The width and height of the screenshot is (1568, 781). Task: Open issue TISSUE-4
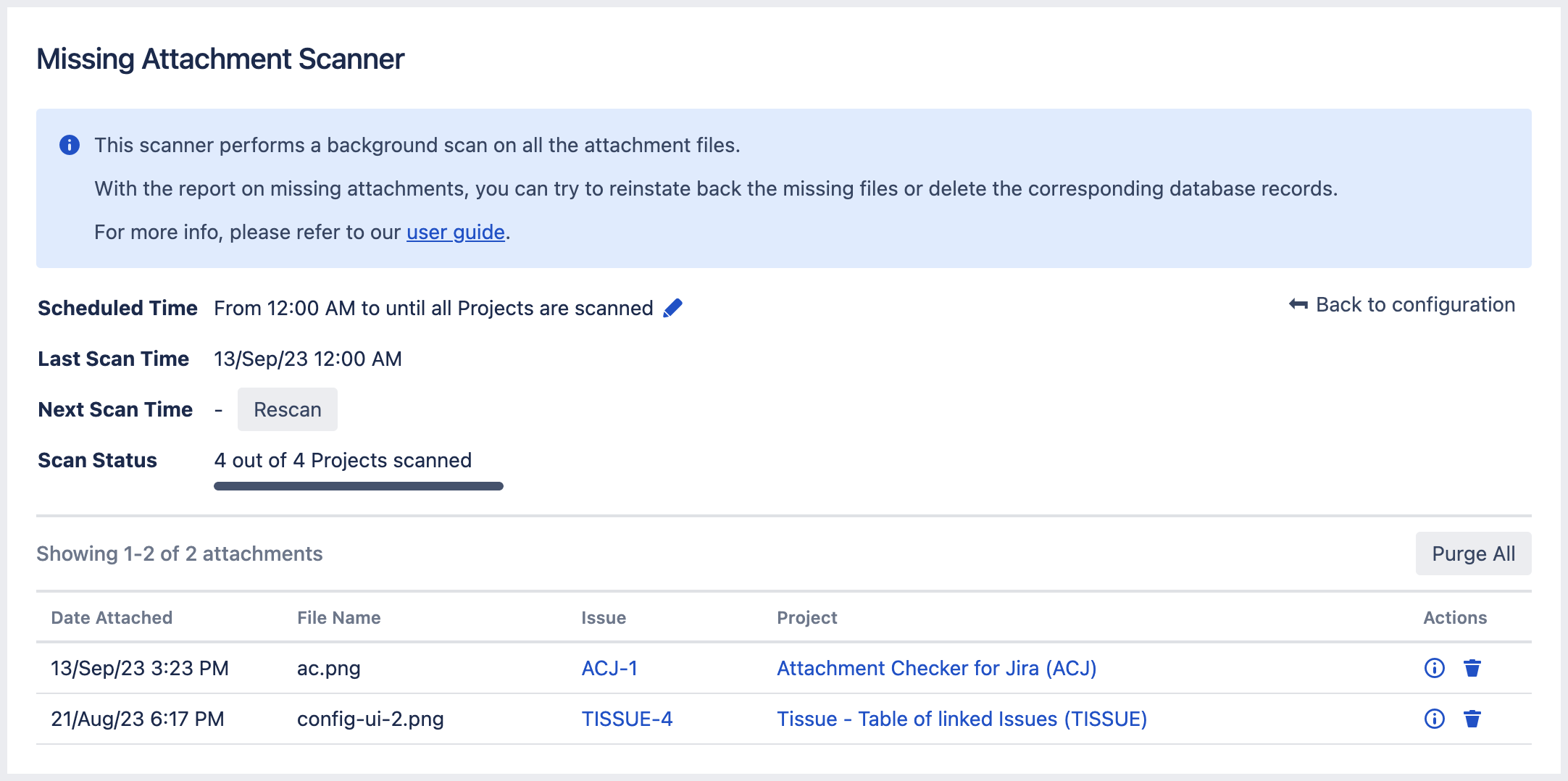click(x=627, y=719)
